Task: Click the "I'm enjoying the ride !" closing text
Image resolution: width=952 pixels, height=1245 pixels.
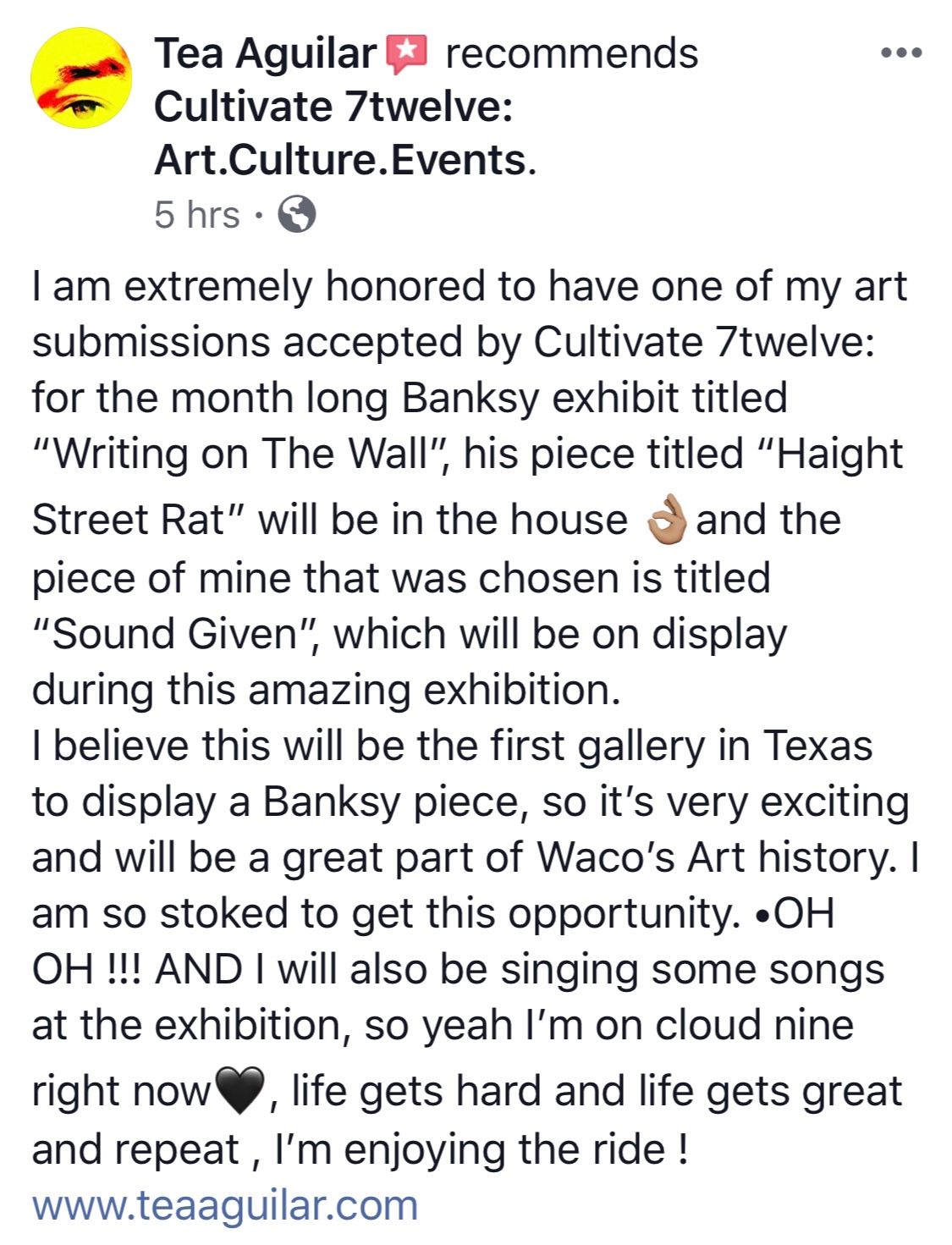Action: (482, 1149)
